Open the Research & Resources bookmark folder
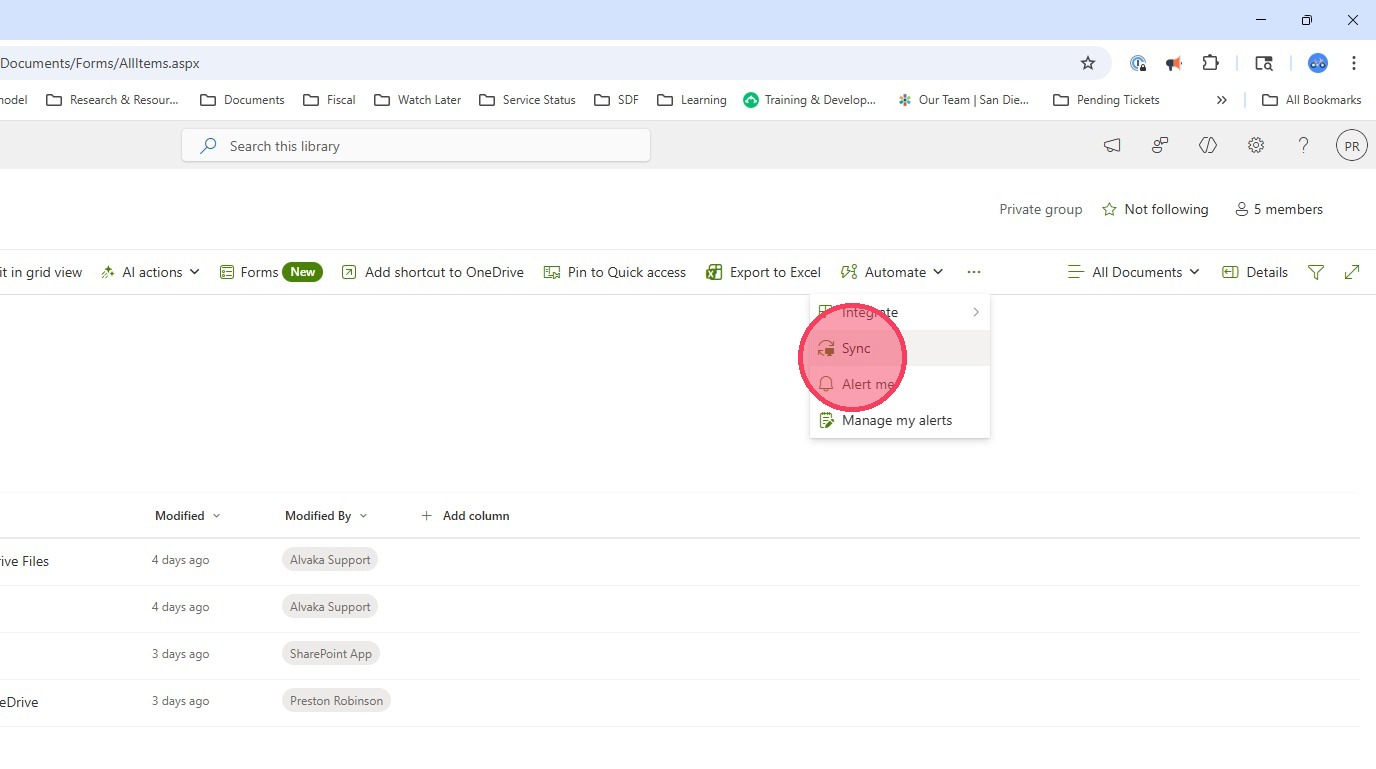Viewport: 1376px width, 769px height. pos(113,100)
